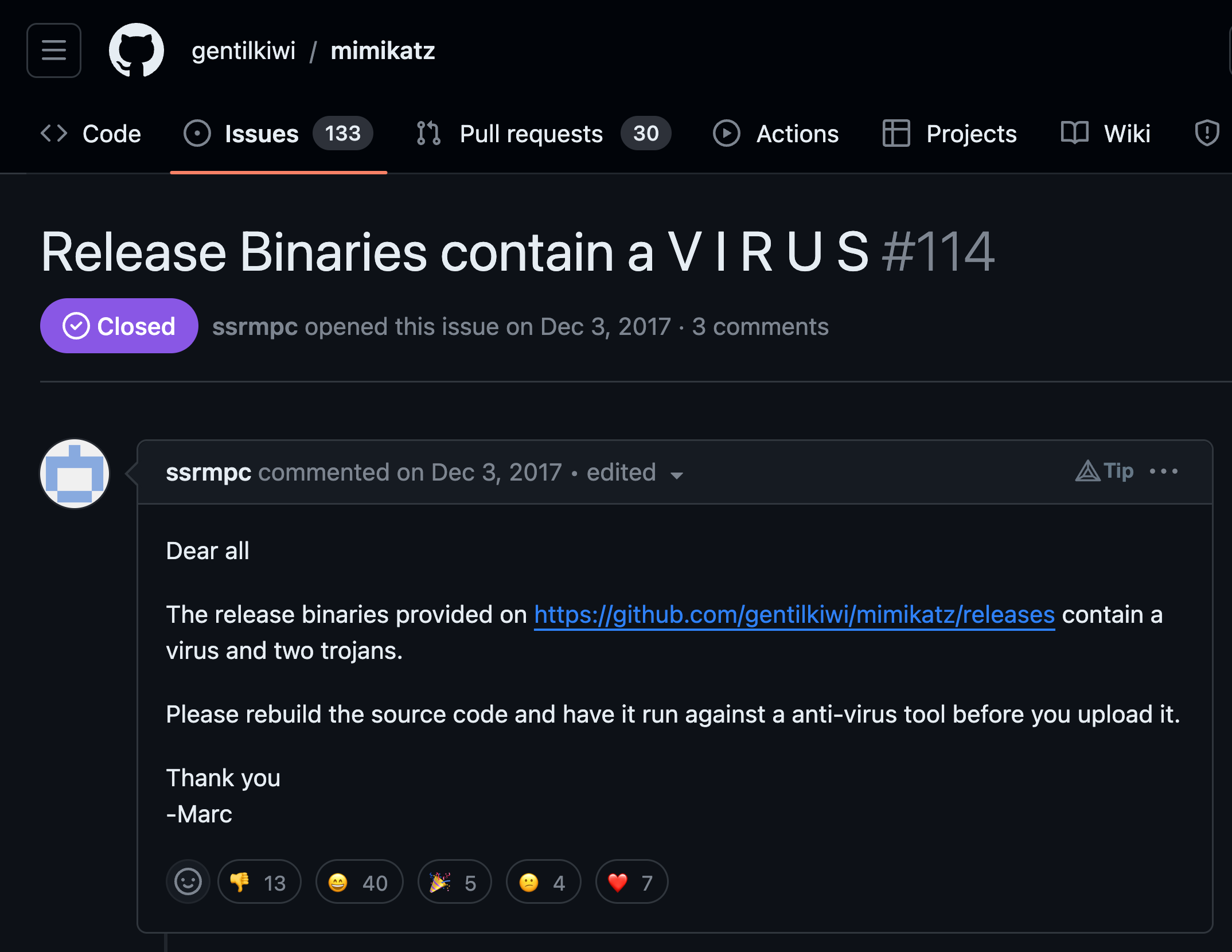Click the Projects board icon
Image resolution: width=1232 pixels, height=952 pixels.
coord(893,133)
